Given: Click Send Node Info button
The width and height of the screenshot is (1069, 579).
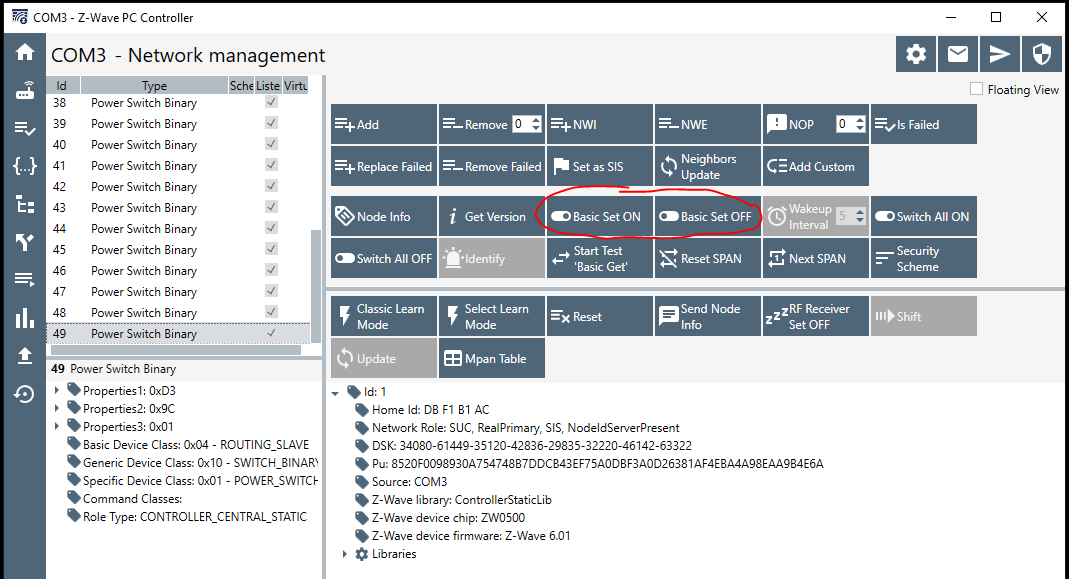Looking at the screenshot, I should coord(708,316).
